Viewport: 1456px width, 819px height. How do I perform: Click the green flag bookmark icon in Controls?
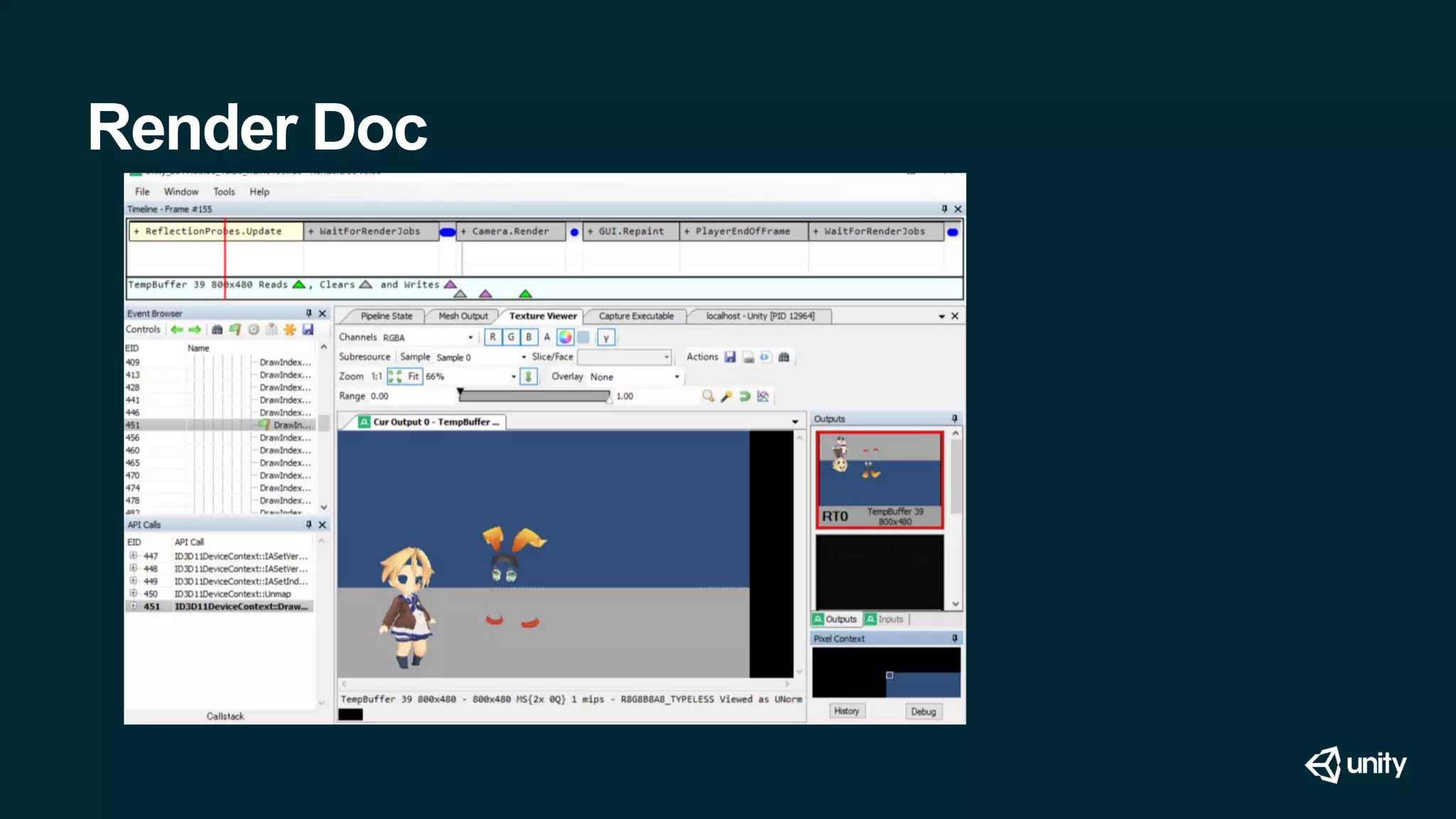[x=235, y=330]
